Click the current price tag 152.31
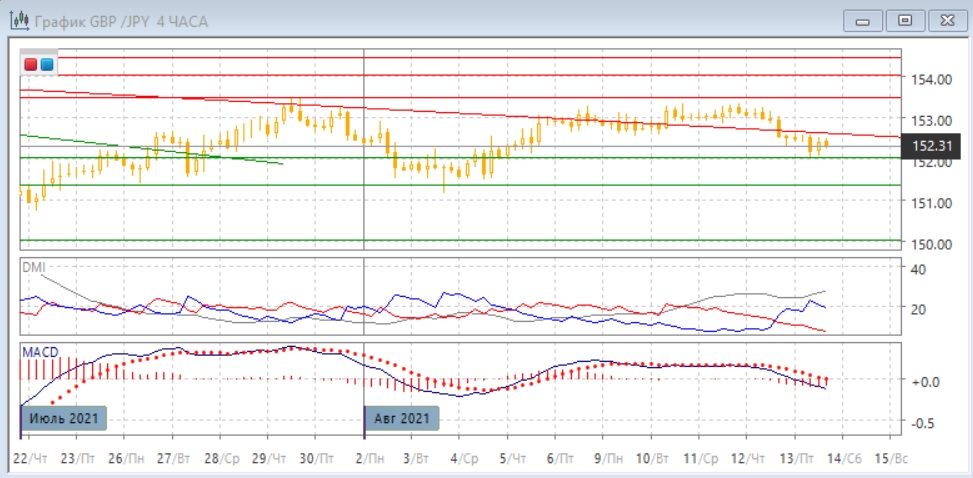The image size is (973, 478). (929, 147)
